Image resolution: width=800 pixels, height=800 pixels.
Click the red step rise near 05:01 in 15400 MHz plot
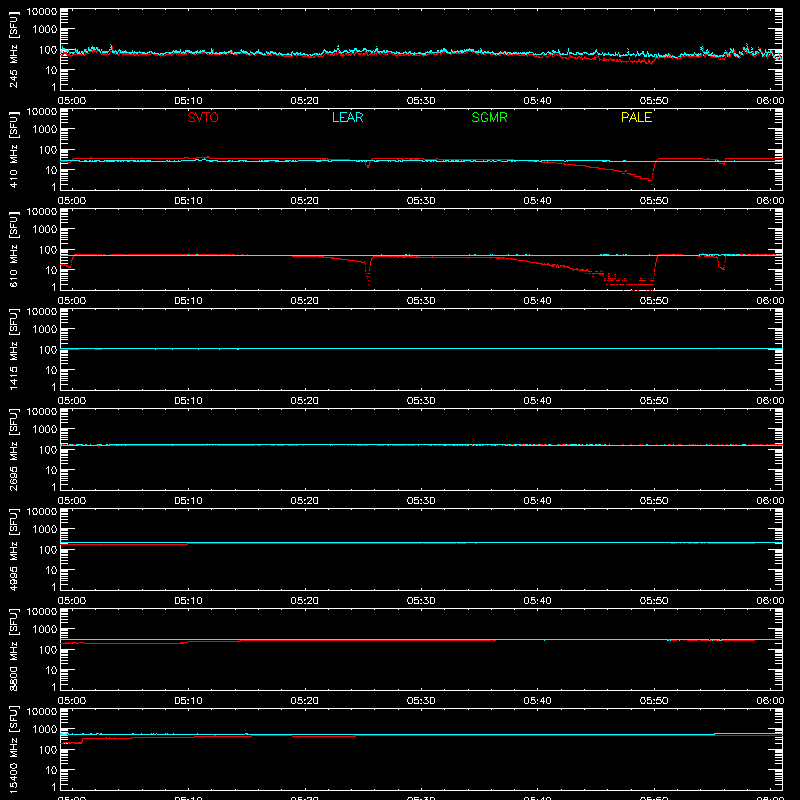[82, 740]
